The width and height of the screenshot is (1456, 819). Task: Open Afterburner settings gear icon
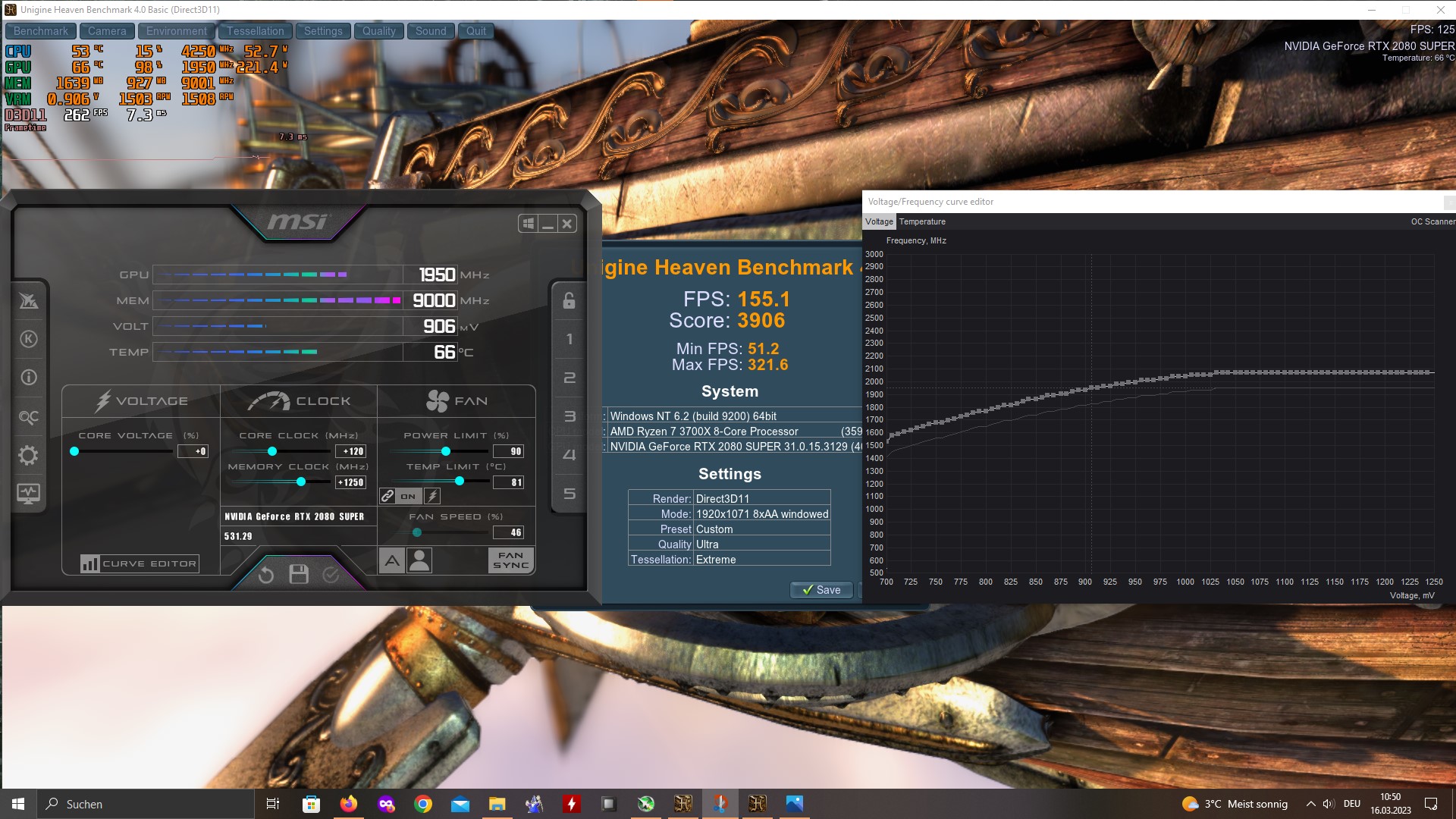tap(29, 455)
